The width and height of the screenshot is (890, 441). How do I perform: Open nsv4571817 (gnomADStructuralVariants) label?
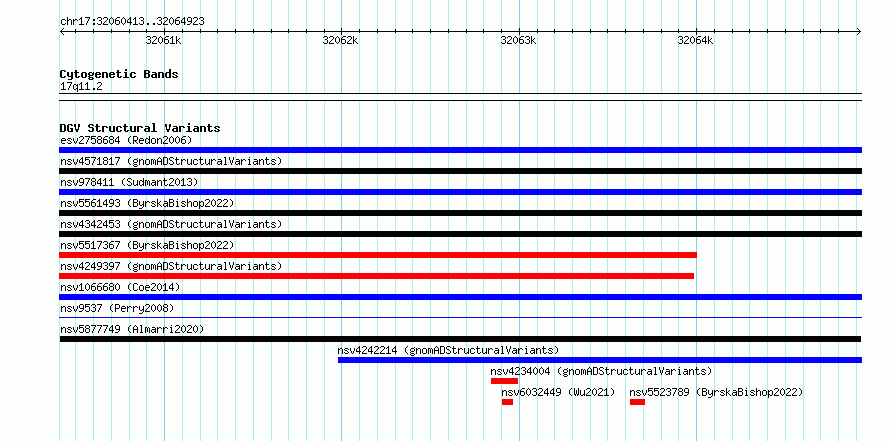coord(171,161)
